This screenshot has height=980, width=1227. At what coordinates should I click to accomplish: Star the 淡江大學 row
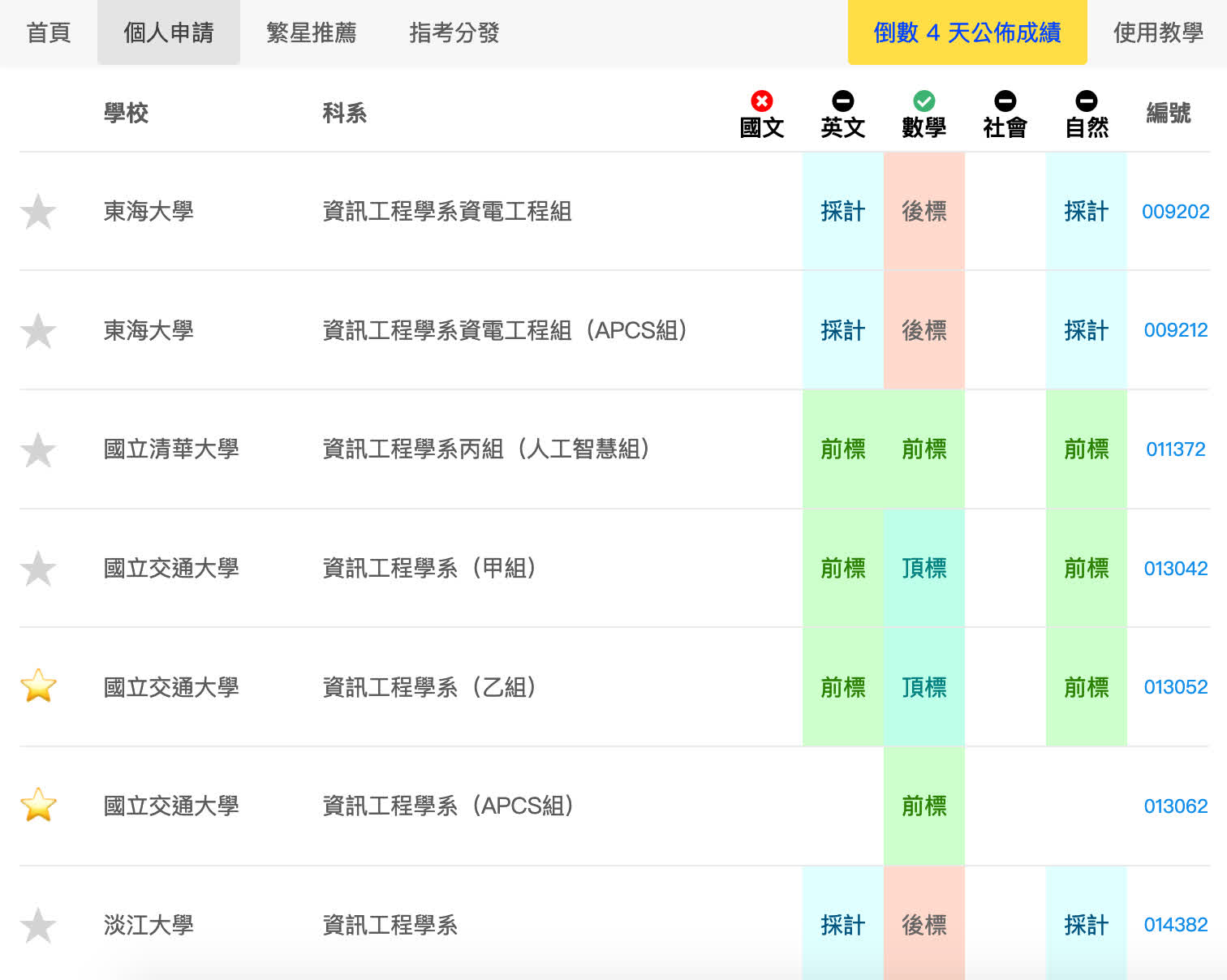click(x=38, y=925)
